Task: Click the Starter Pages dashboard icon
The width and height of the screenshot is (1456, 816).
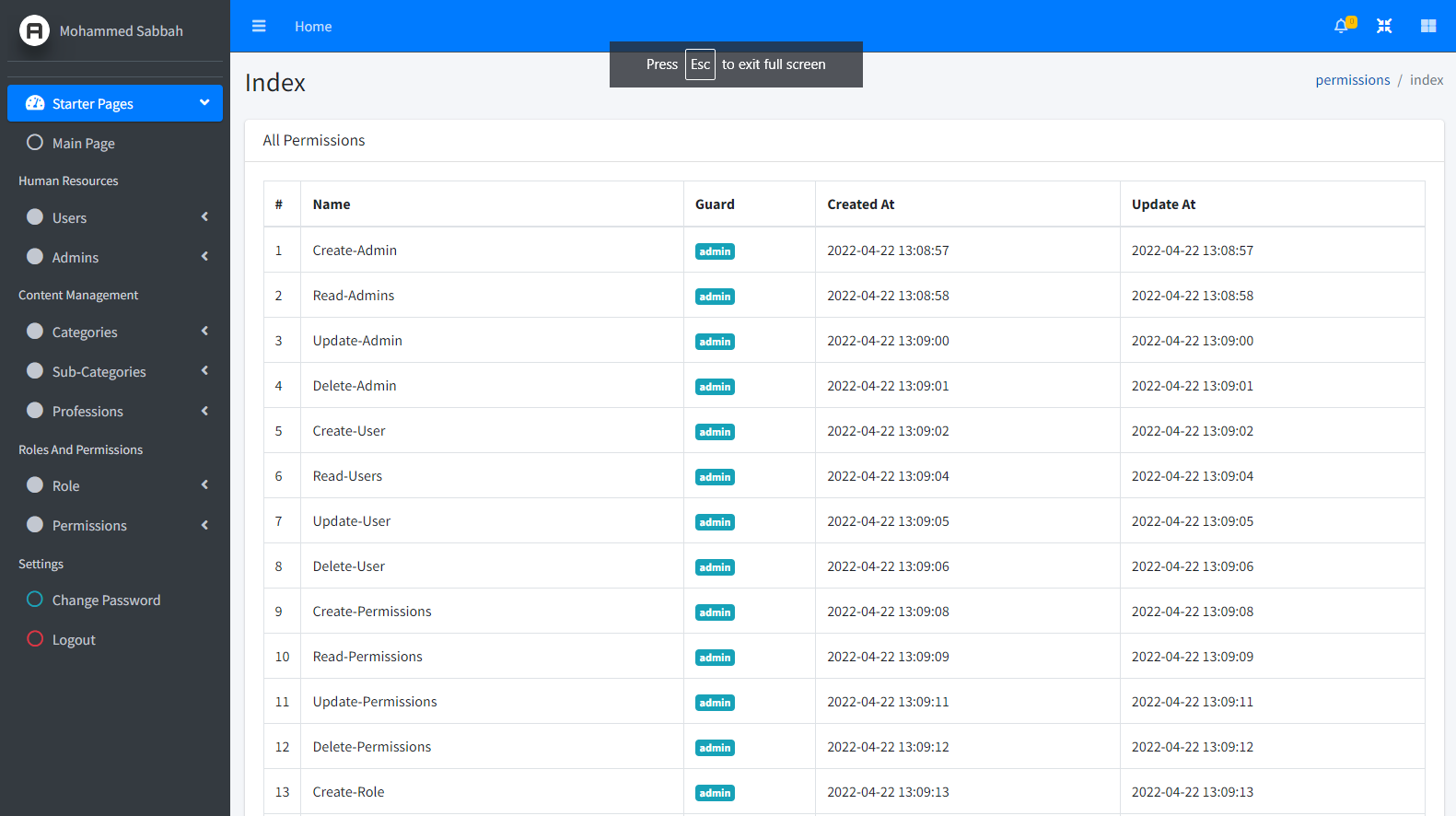Action: 35,103
